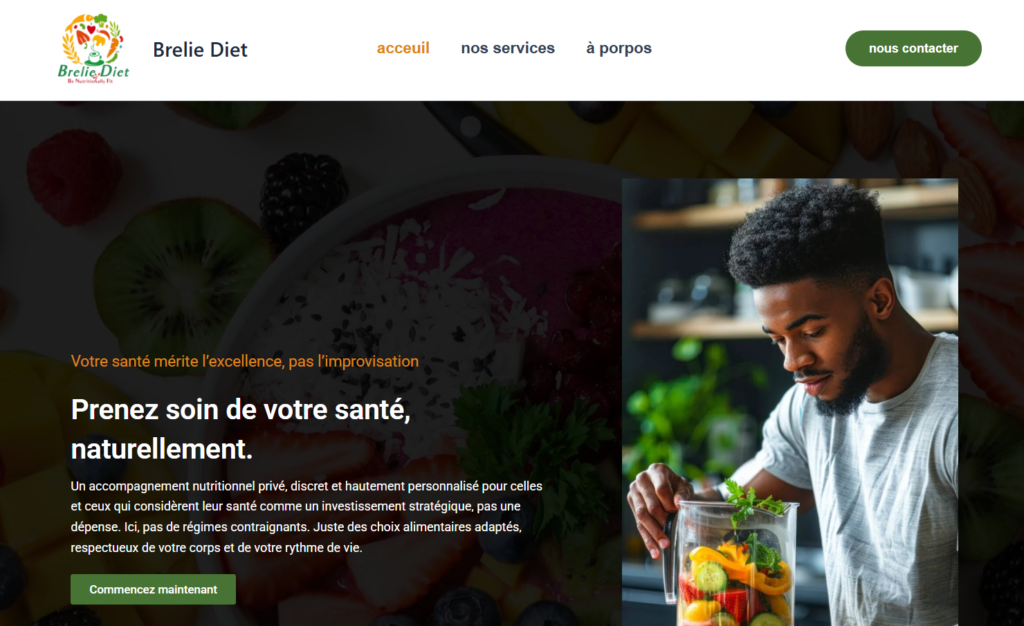Click the blackberry above the smoothie bowl
1024x626 pixels.
click(304, 194)
